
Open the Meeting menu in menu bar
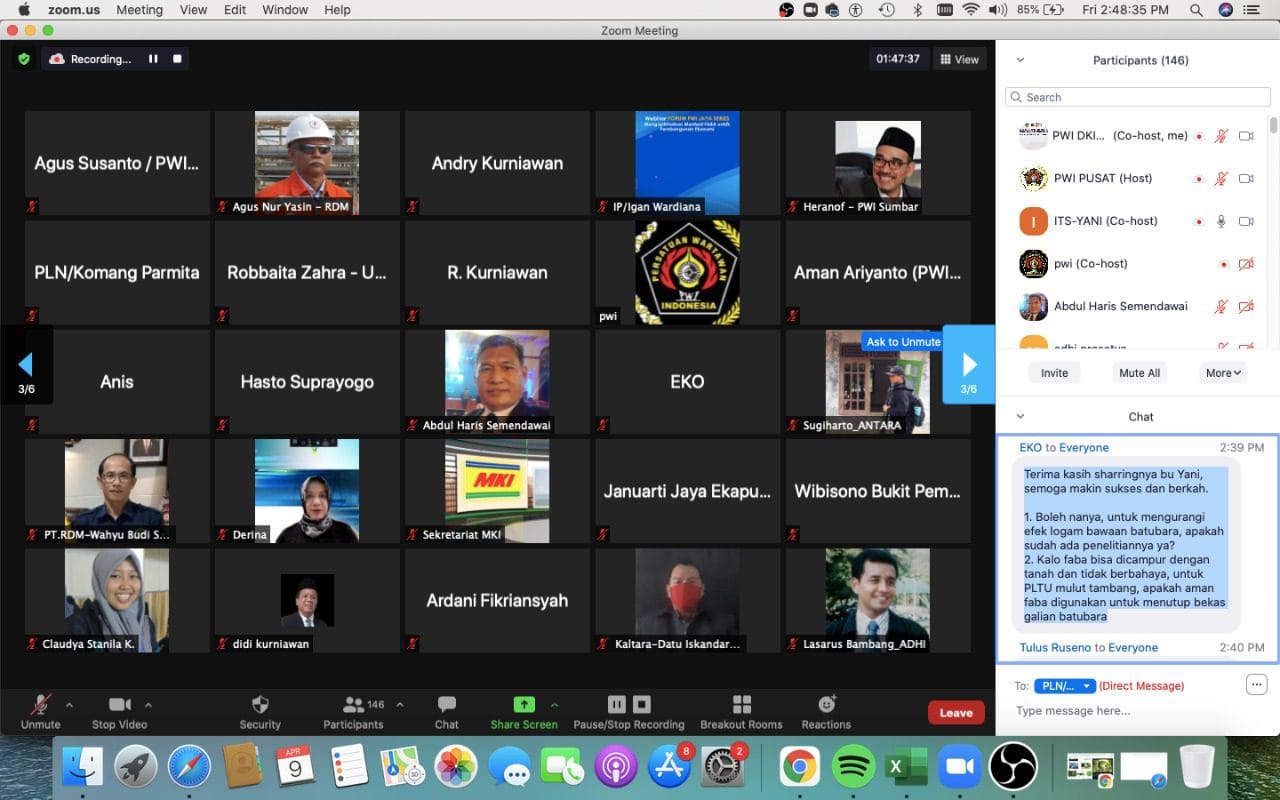pos(139,10)
